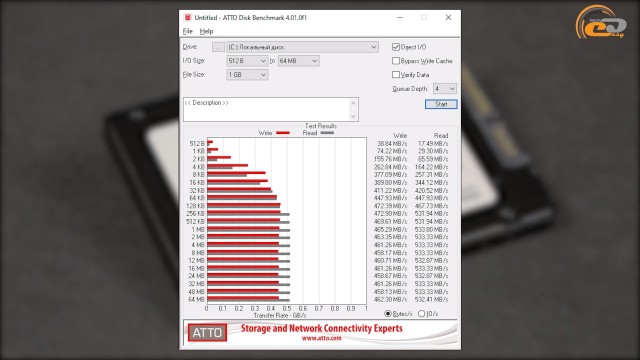The width and height of the screenshot is (640, 360).
Task: Open the www.atto.com link
Action: pos(322,338)
